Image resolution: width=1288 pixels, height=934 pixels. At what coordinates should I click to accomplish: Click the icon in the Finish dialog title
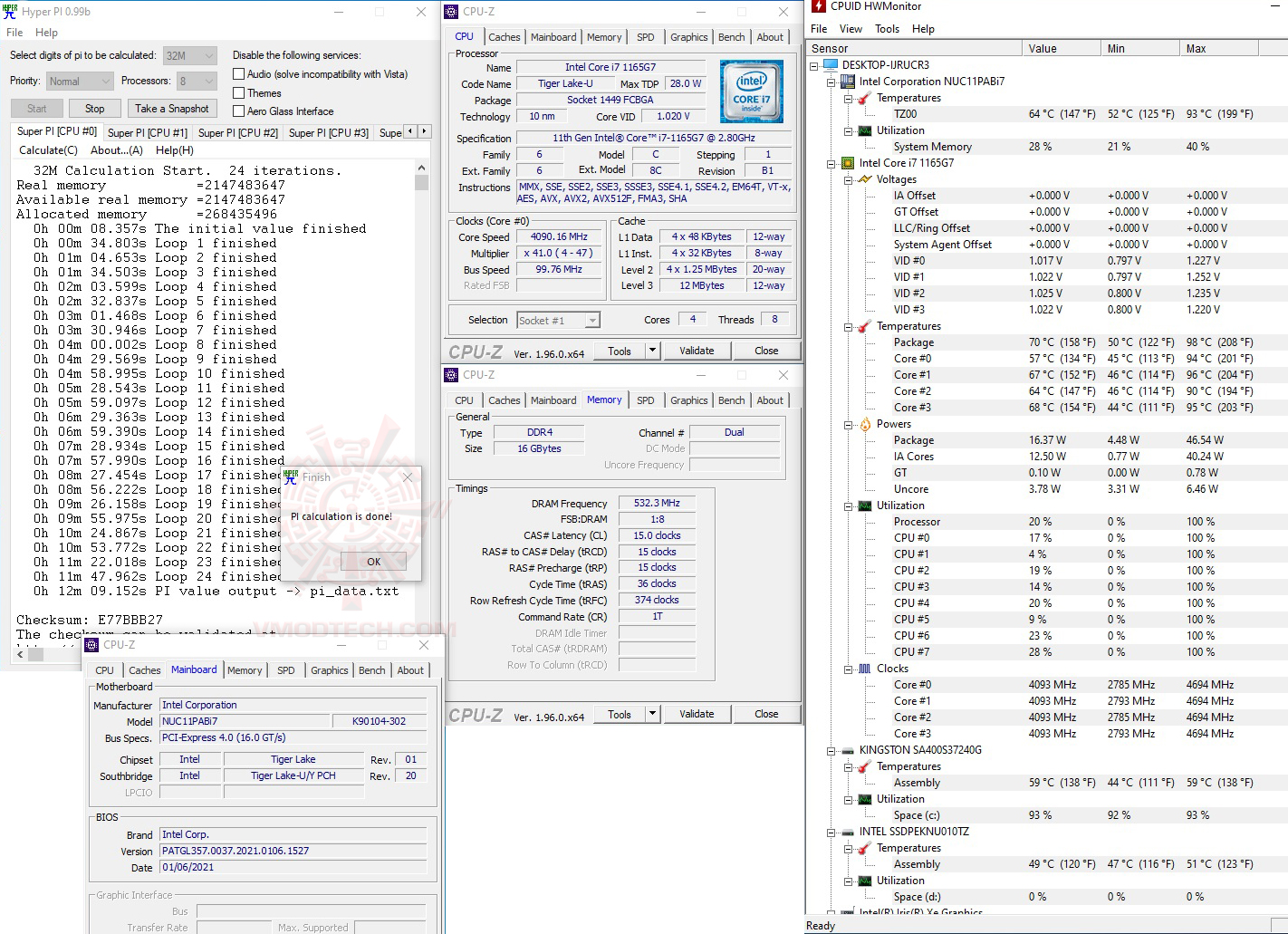coord(291,477)
